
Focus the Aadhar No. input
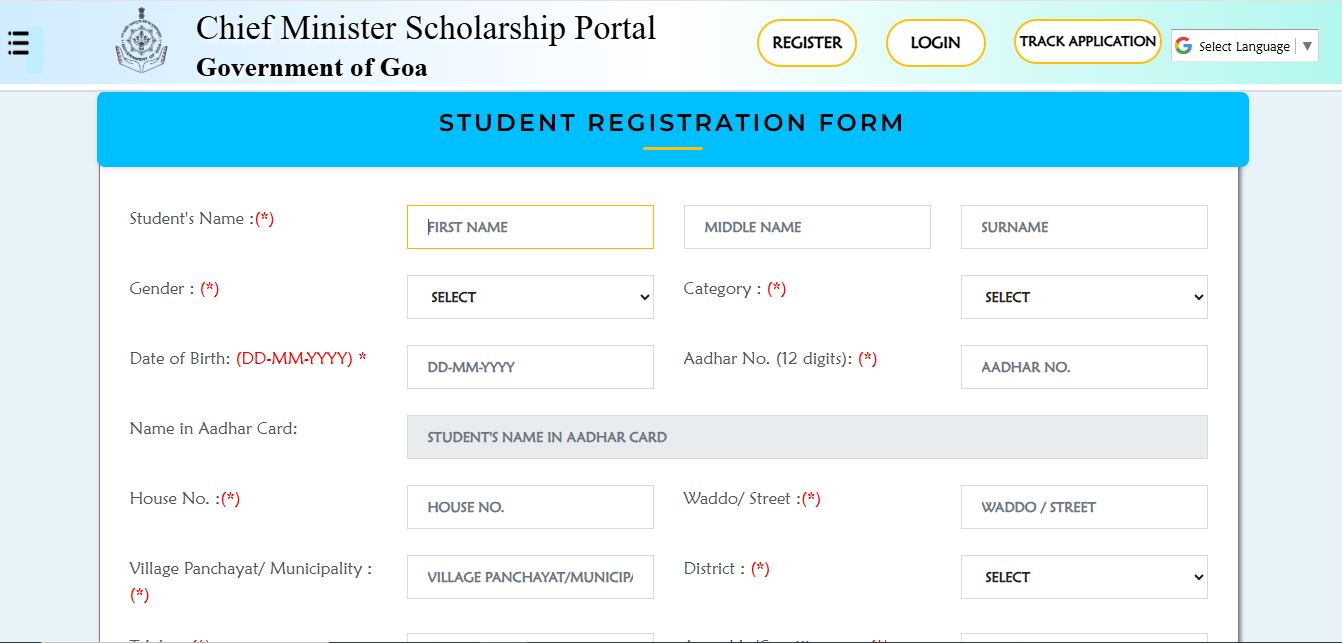(1084, 367)
